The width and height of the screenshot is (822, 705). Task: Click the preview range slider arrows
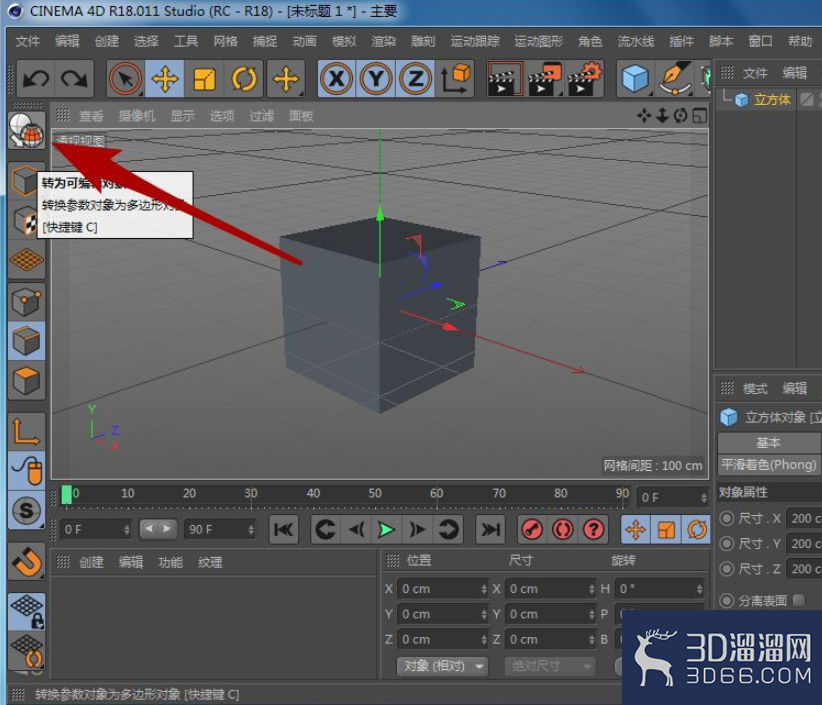[x=158, y=529]
